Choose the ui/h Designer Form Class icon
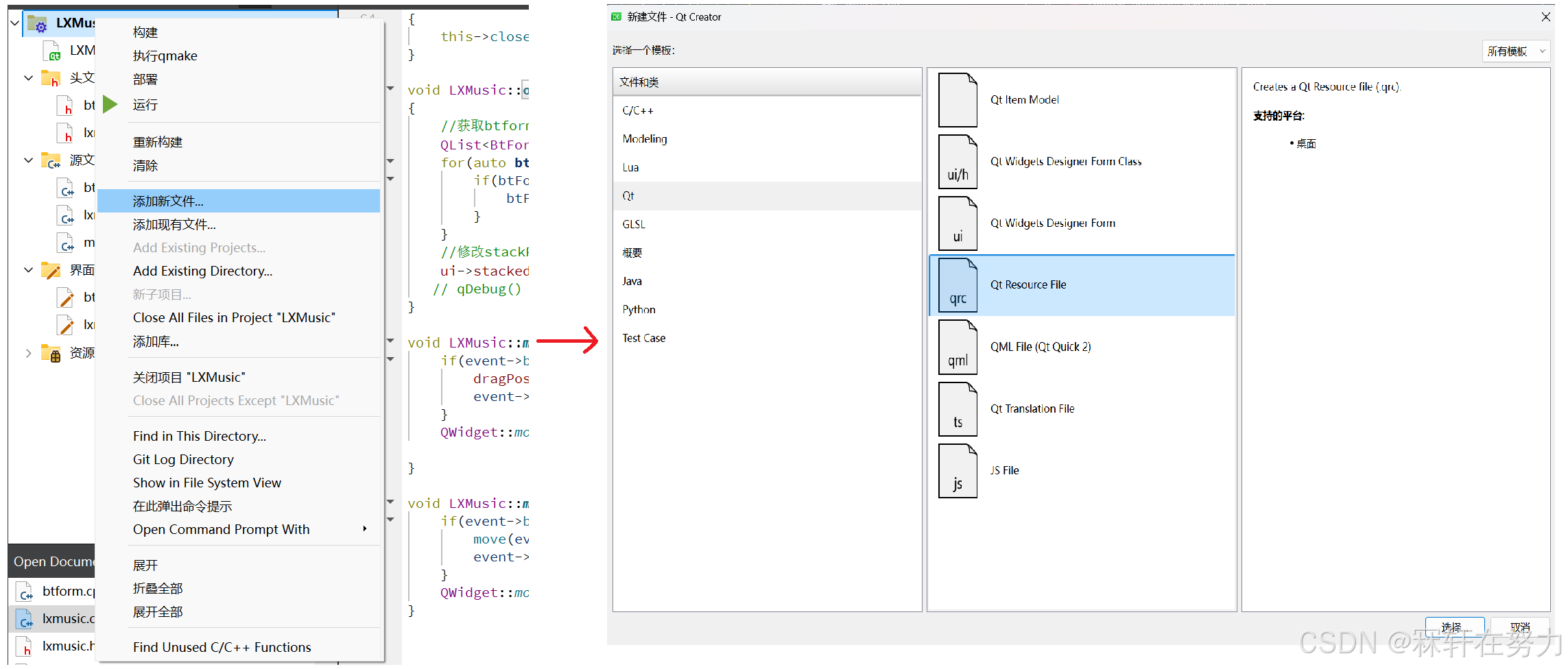The height and width of the screenshot is (669, 1568). pyautogui.click(x=958, y=162)
